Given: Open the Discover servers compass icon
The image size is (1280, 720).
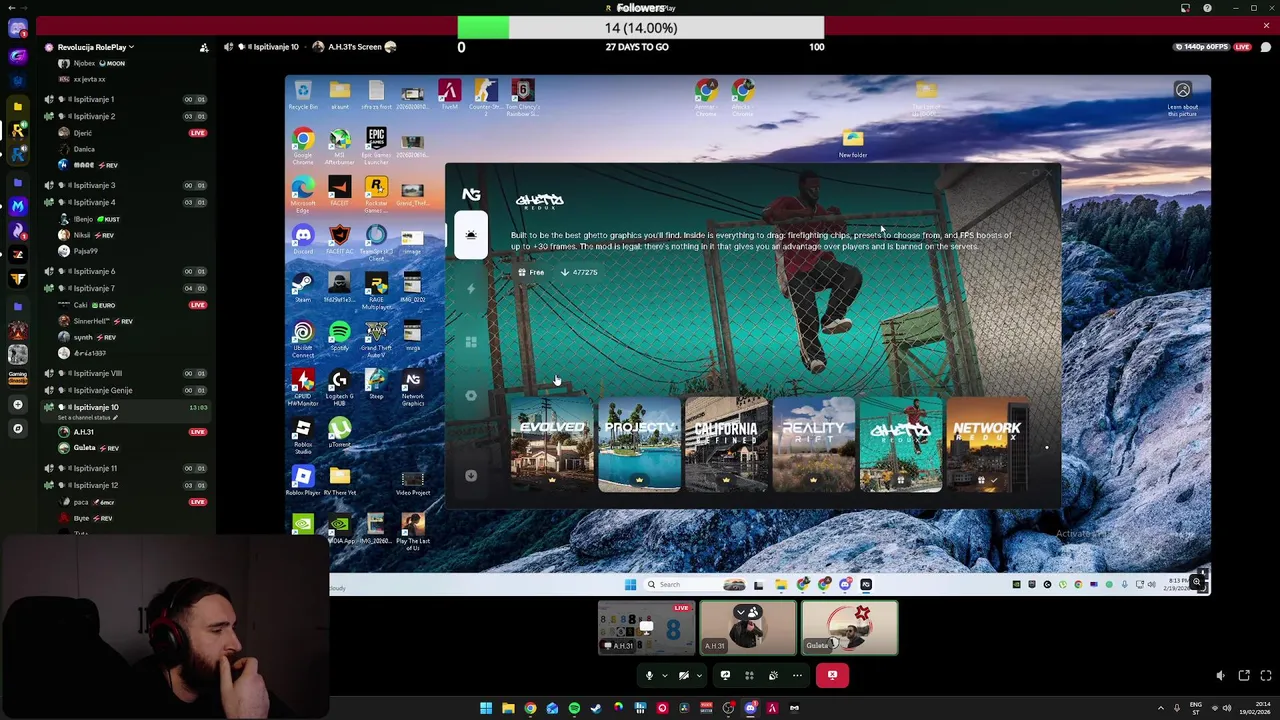Looking at the screenshot, I should [17, 428].
